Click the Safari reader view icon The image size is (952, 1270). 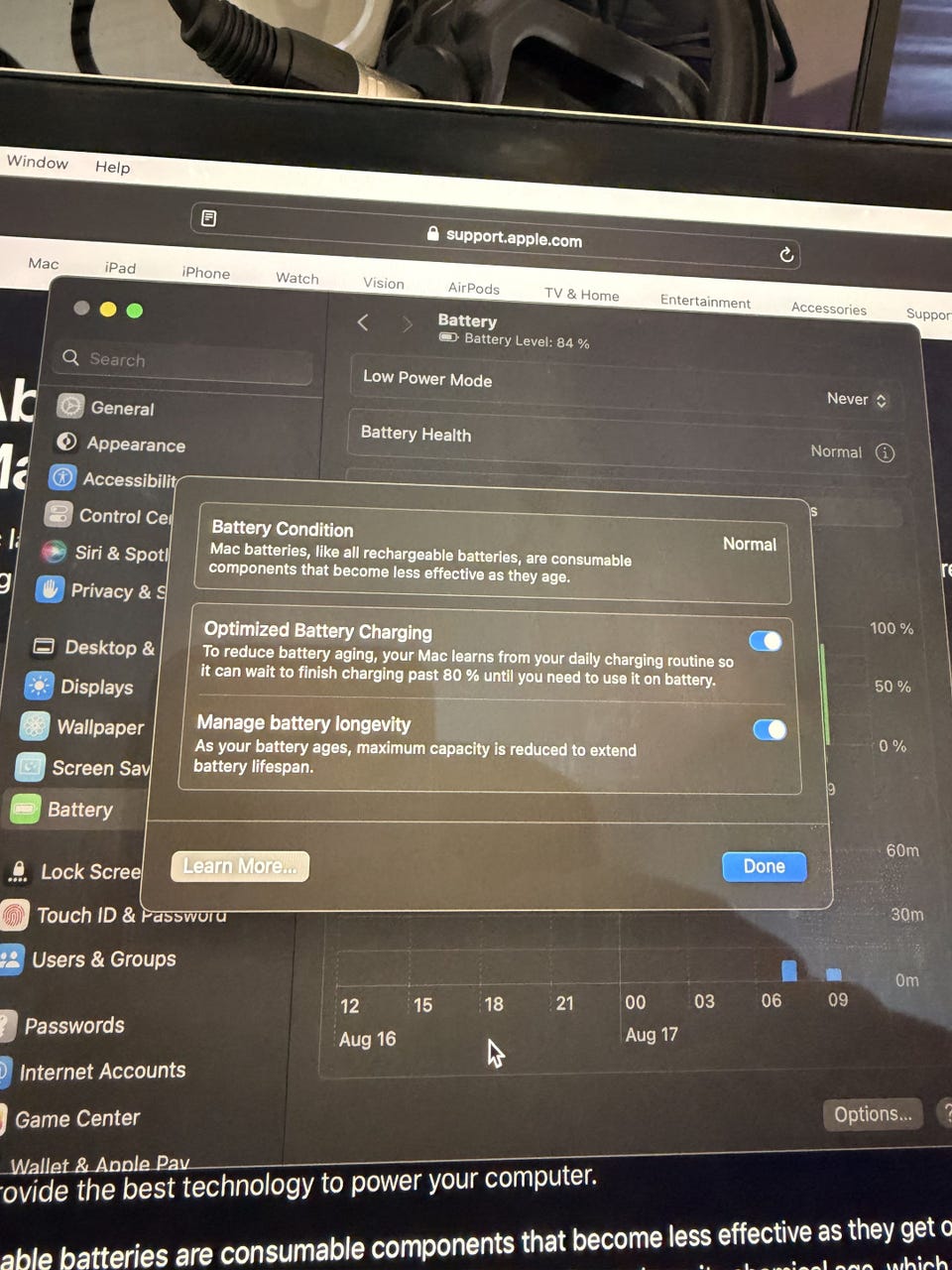pos(209,217)
